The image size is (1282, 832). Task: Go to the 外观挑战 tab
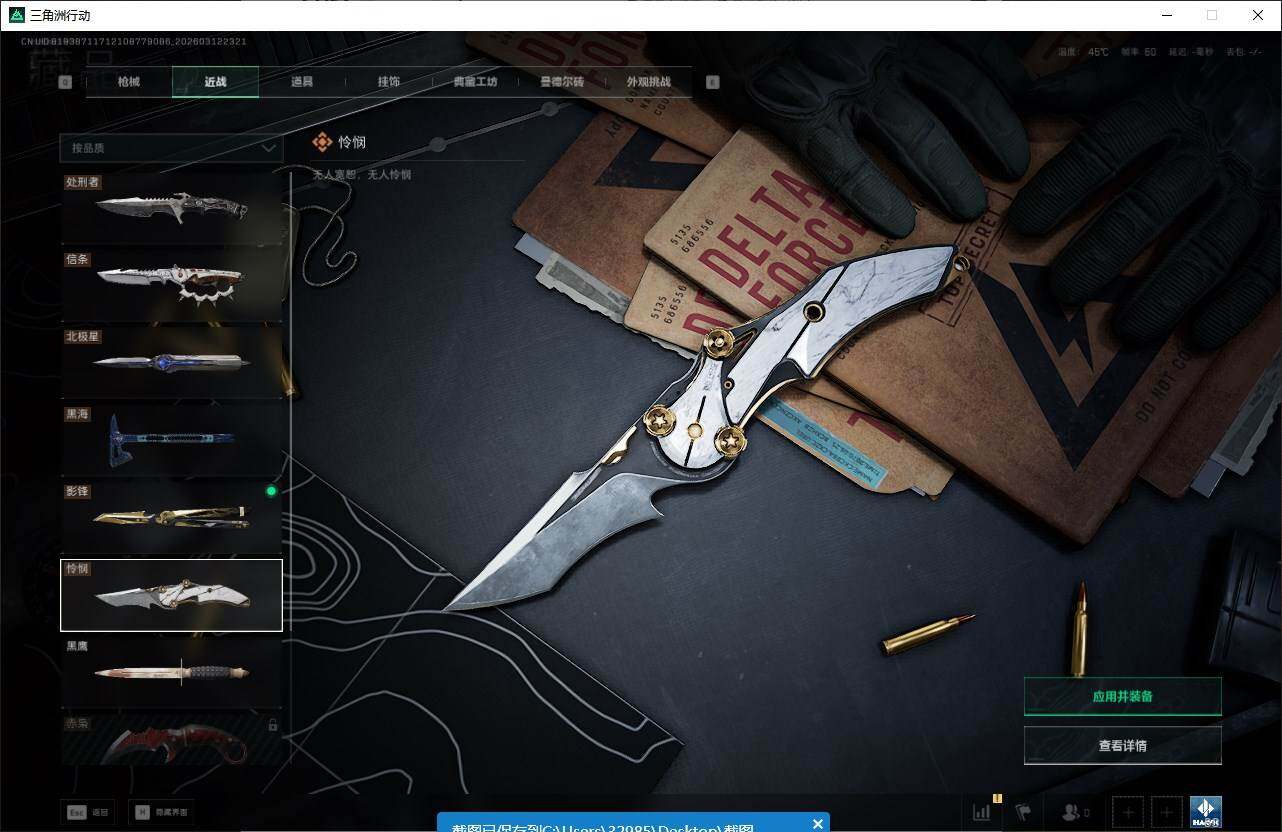pos(648,82)
